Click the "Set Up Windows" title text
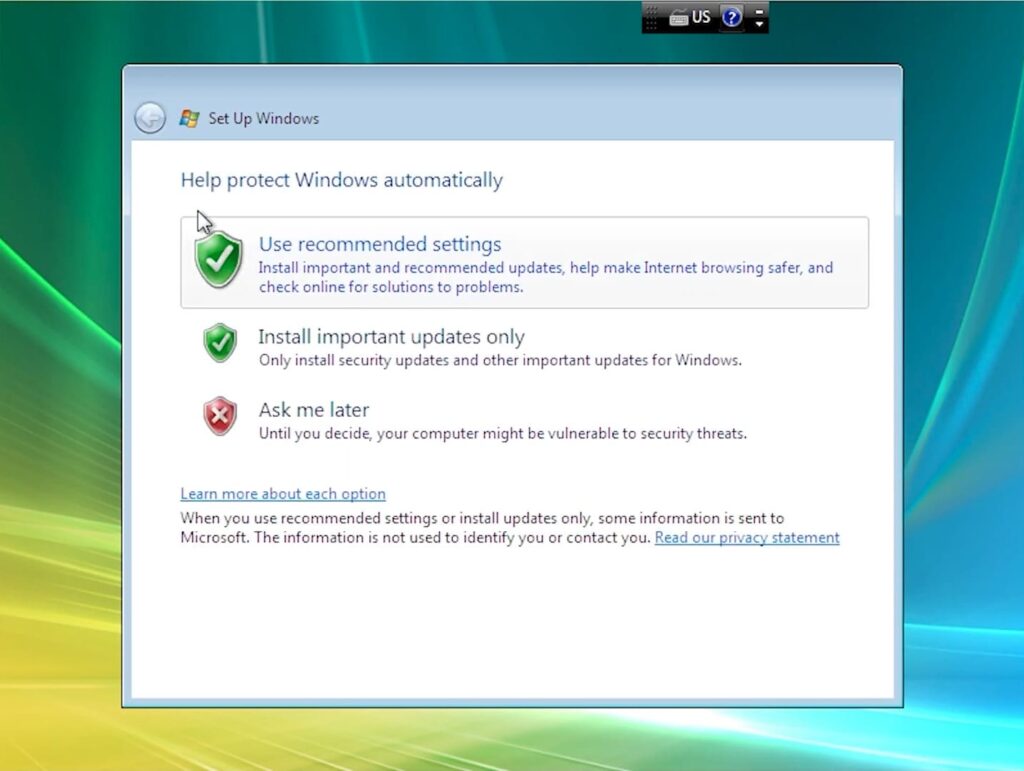1024x771 pixels. pyautogui.click(x=263, y=118)
